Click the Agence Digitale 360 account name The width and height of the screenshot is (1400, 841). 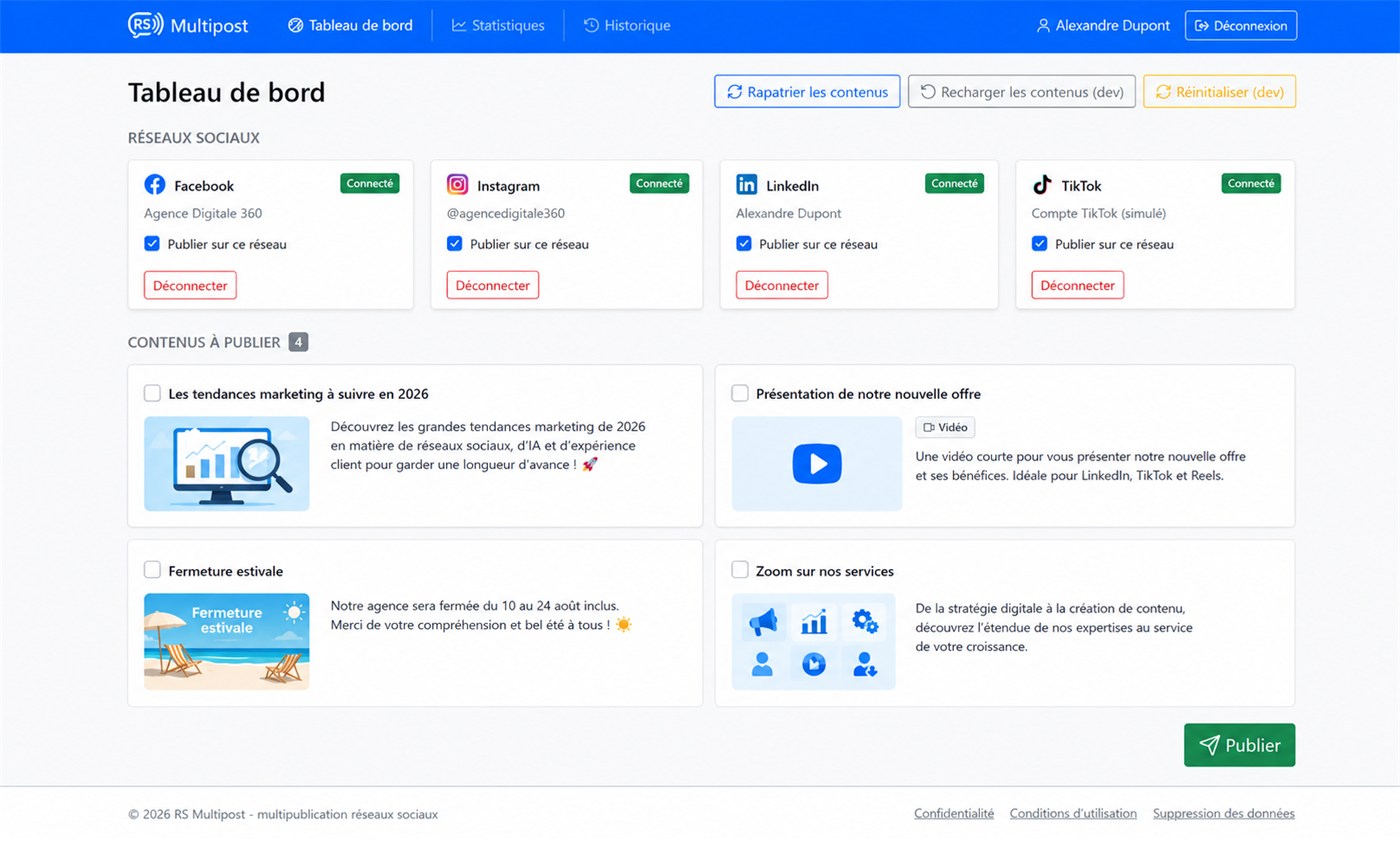[x=203, y=213]
